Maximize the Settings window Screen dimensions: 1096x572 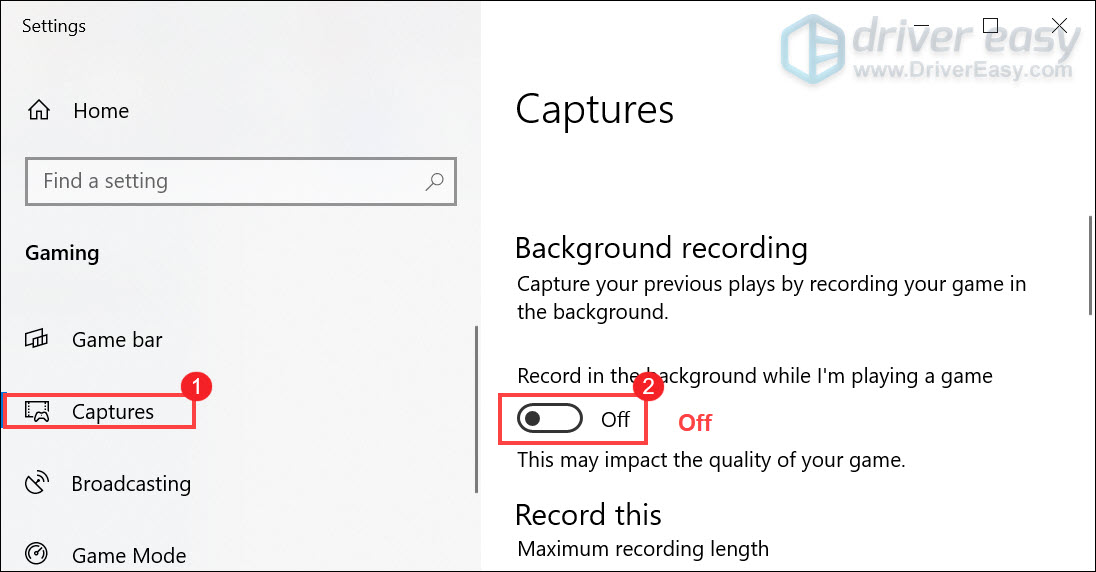point(990,26)
